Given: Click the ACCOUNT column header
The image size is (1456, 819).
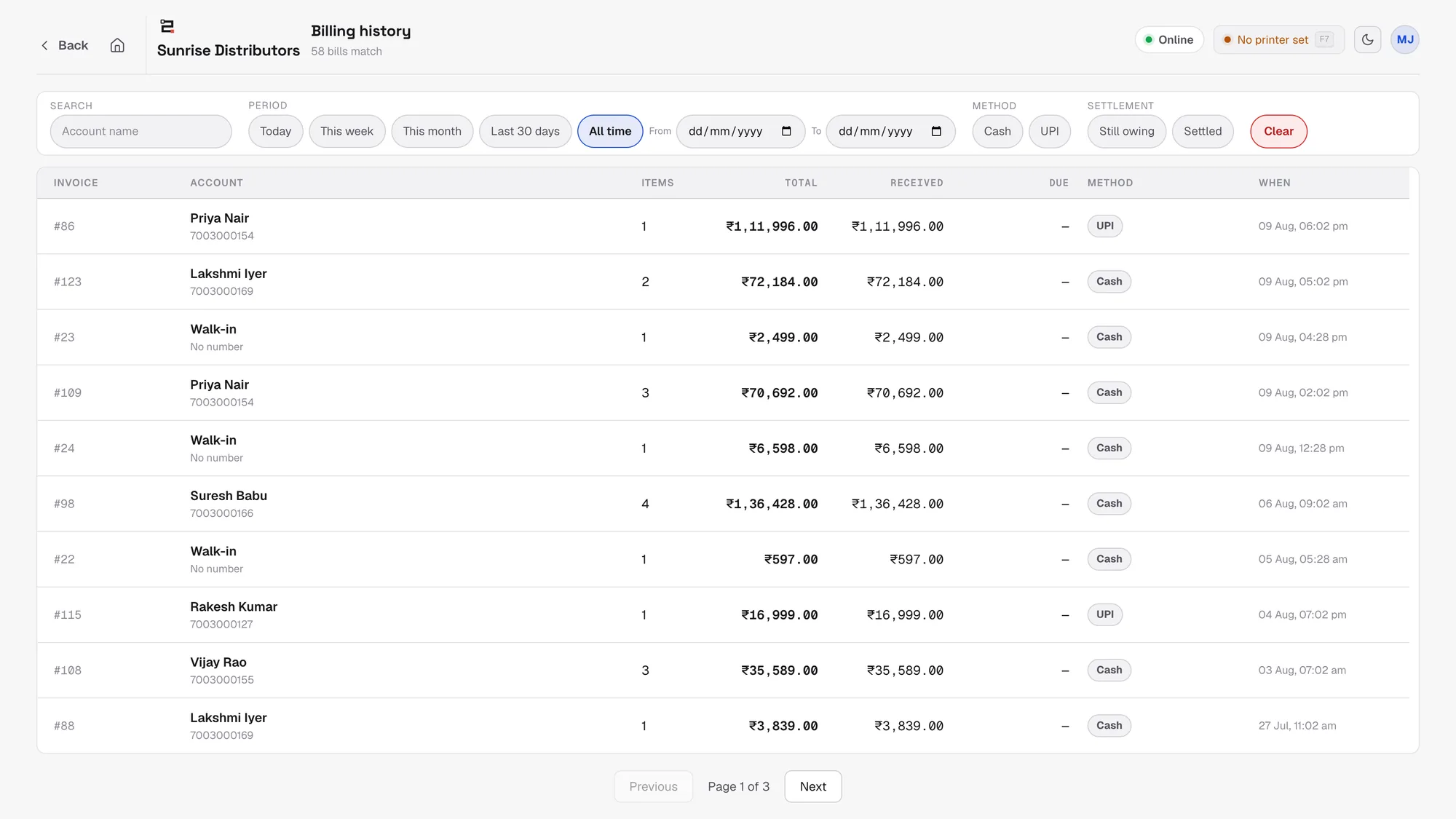Looking at the screenshot, I should 216,183.
